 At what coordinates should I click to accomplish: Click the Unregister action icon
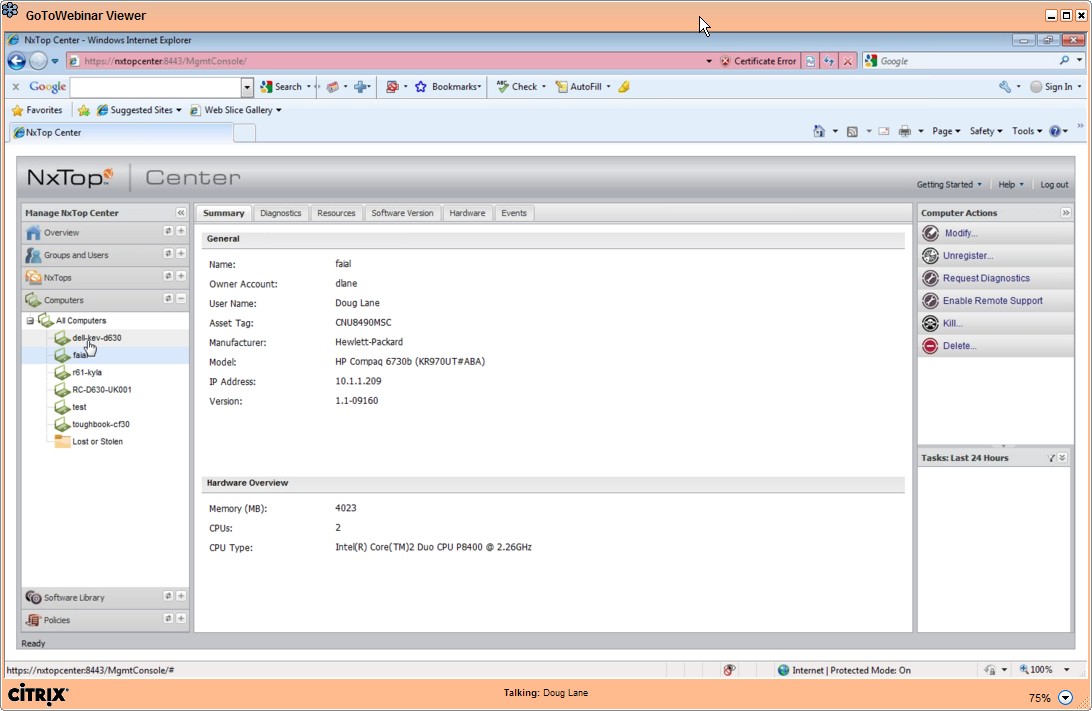[x=930, y=256]
